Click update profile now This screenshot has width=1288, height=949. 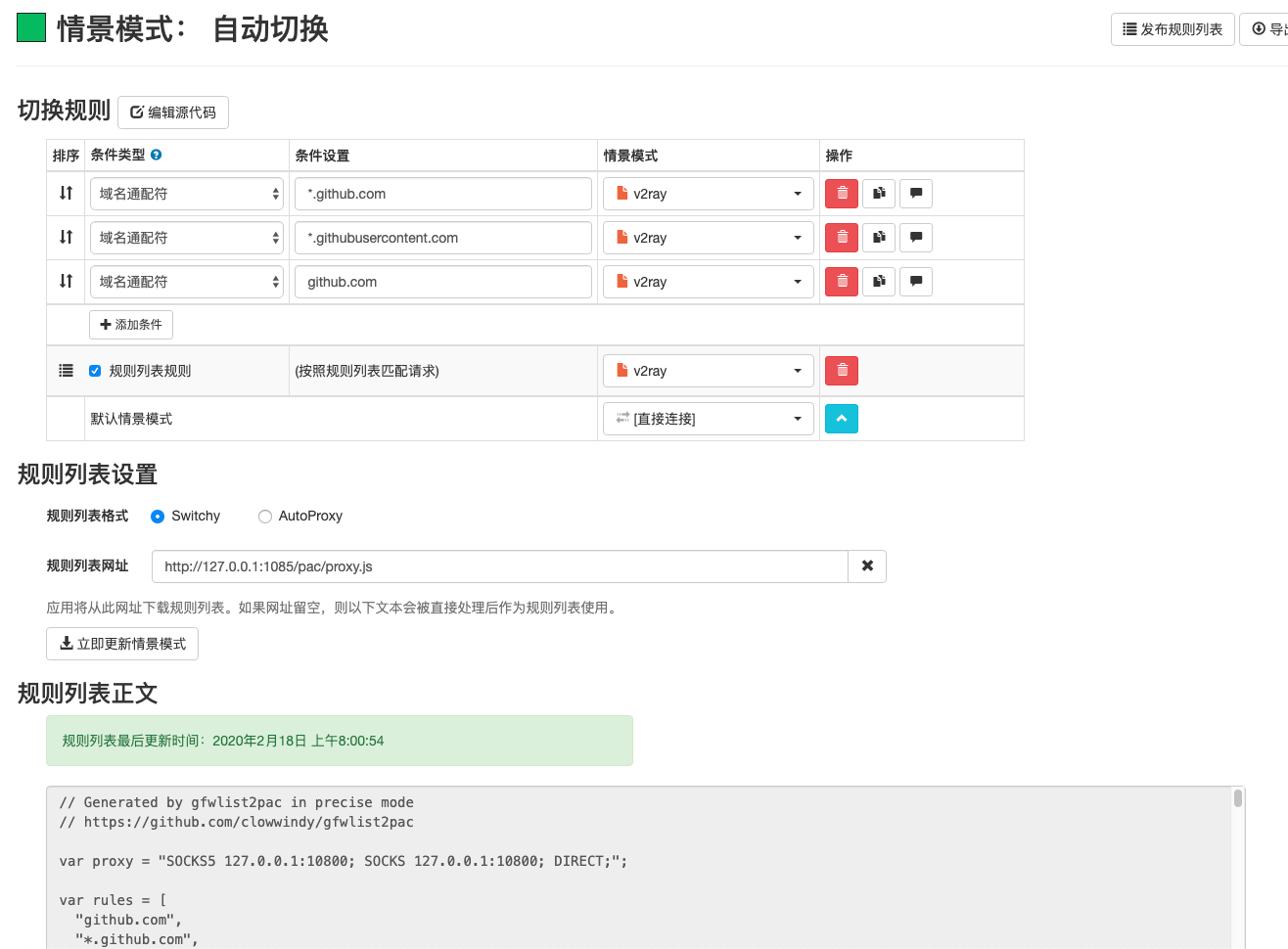[x=121, y=643]
